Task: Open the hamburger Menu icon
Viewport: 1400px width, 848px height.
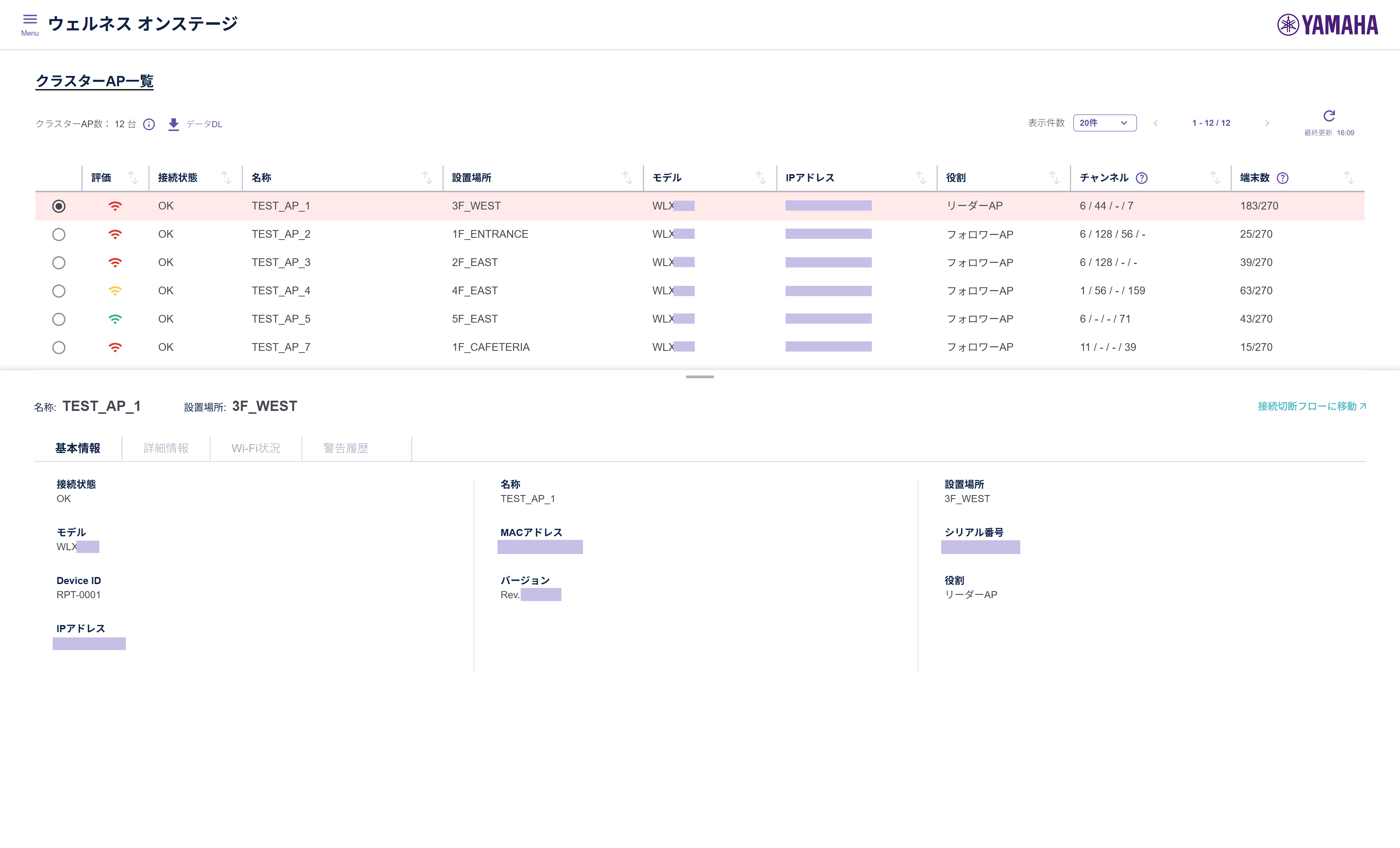Action: coord(30,20)
